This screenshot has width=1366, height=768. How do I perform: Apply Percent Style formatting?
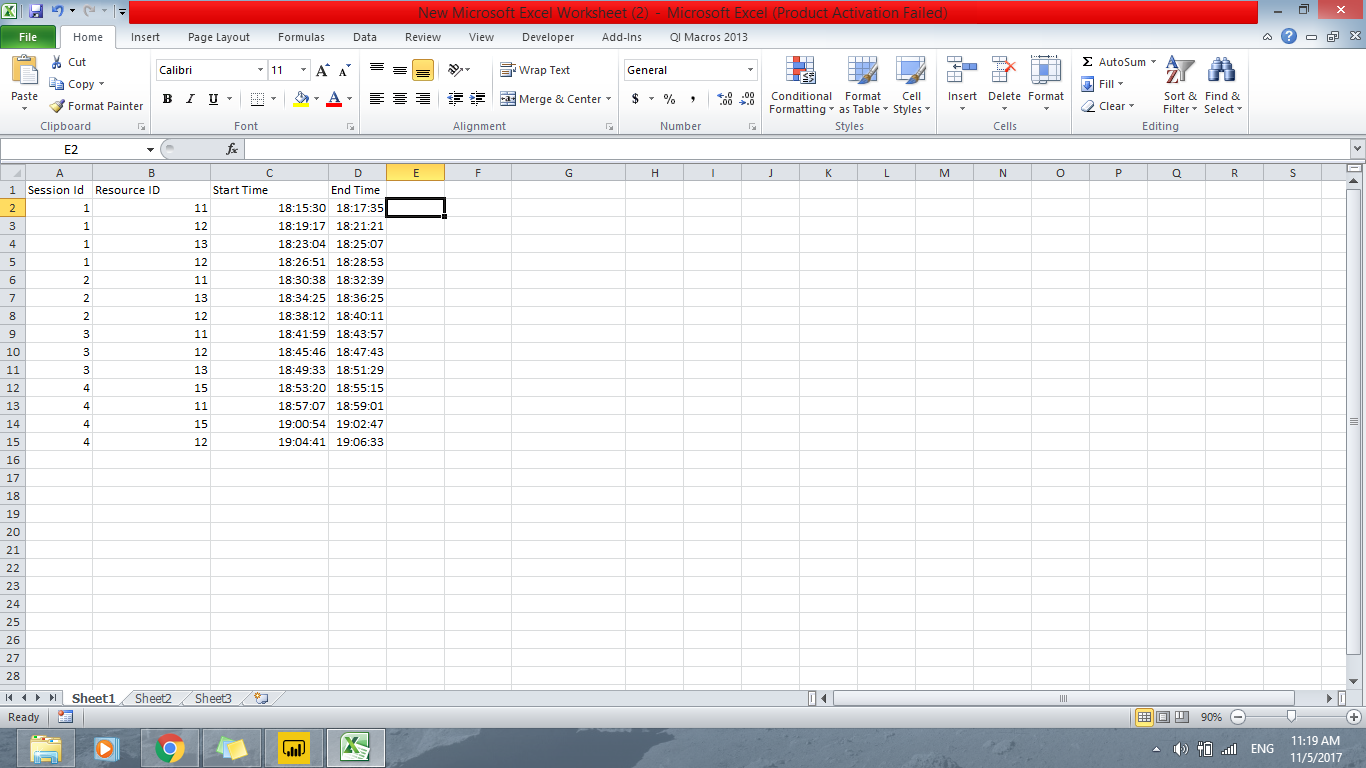coord(669,99)
